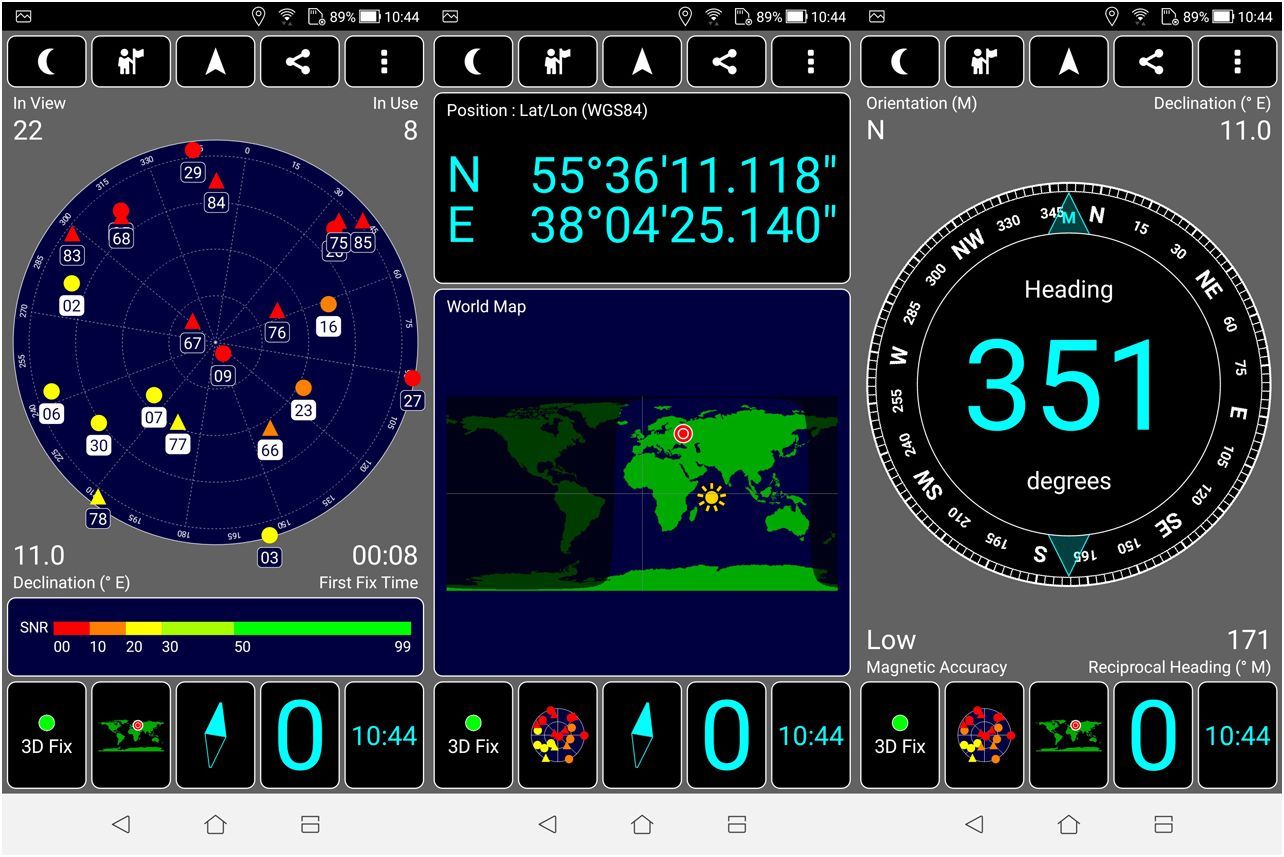Tap 3D Fix status tile on compass screen
Viewport: 1284px width, 857px height.
click(900, 735)
